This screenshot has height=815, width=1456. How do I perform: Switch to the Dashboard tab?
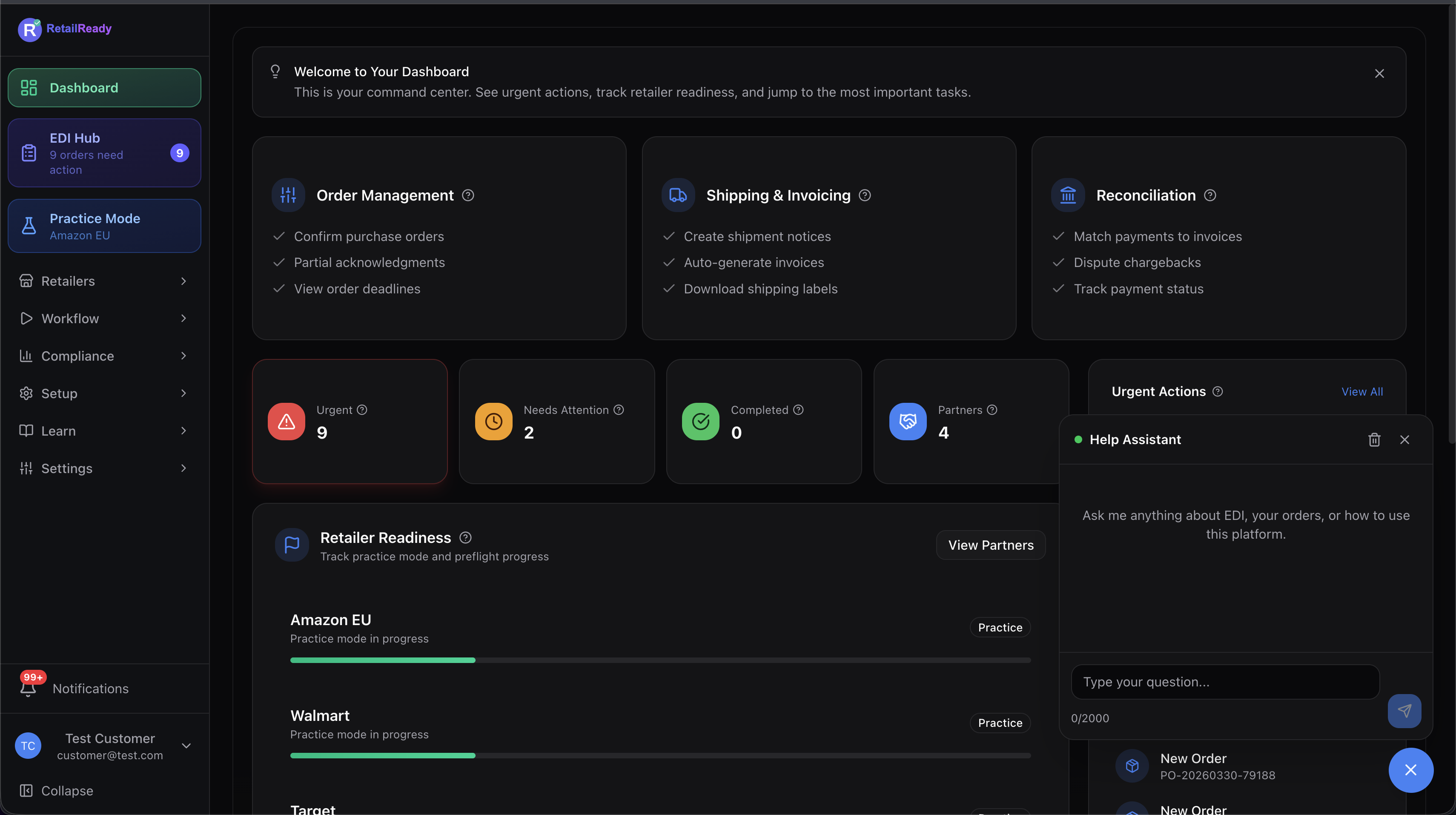tap(103, 88)
